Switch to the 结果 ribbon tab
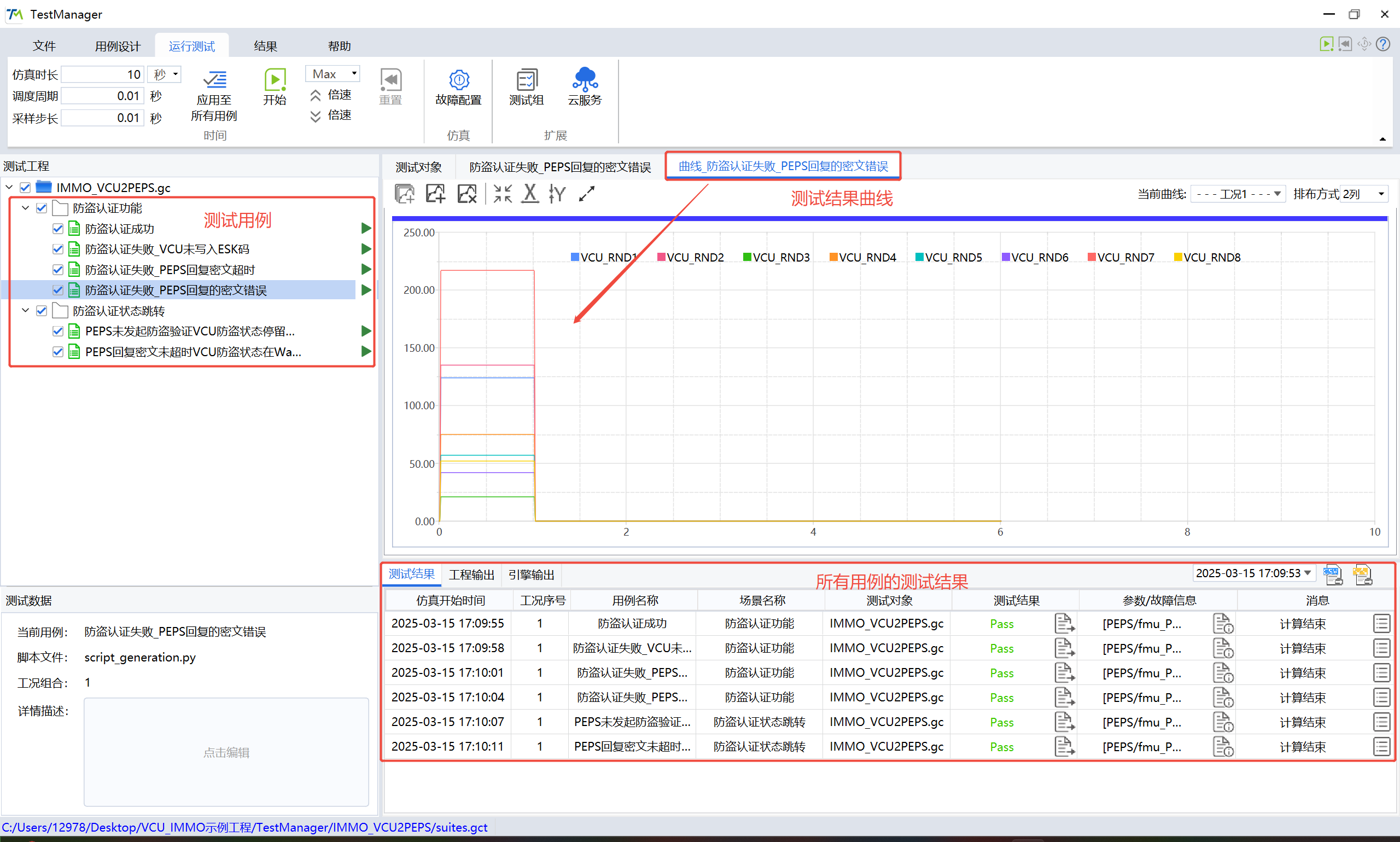Viewport: 1400px width, 842px height. coord(265,46)
